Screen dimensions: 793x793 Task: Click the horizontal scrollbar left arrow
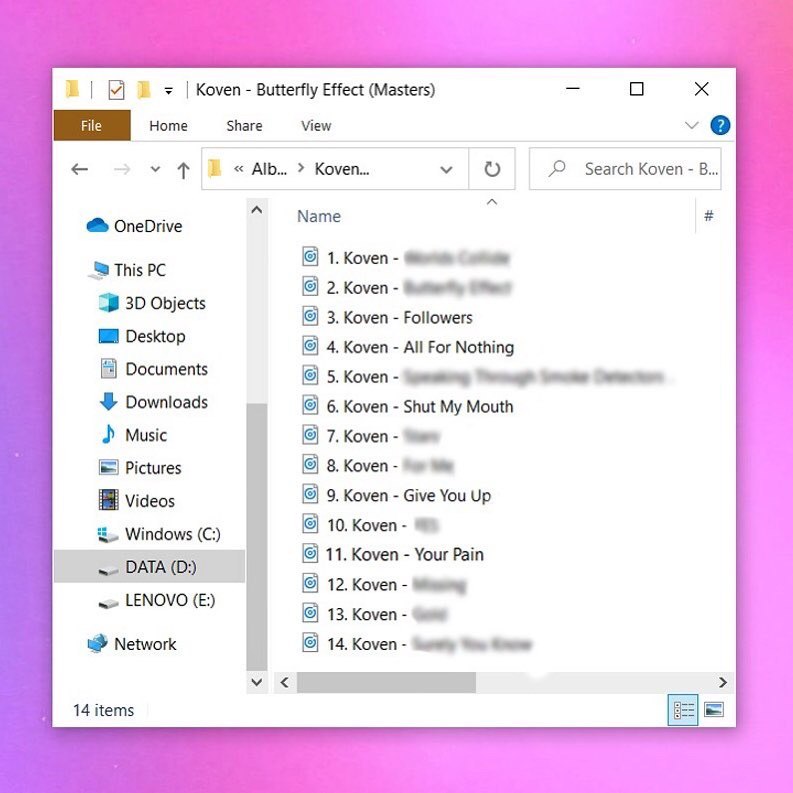(x=285, y=682)
